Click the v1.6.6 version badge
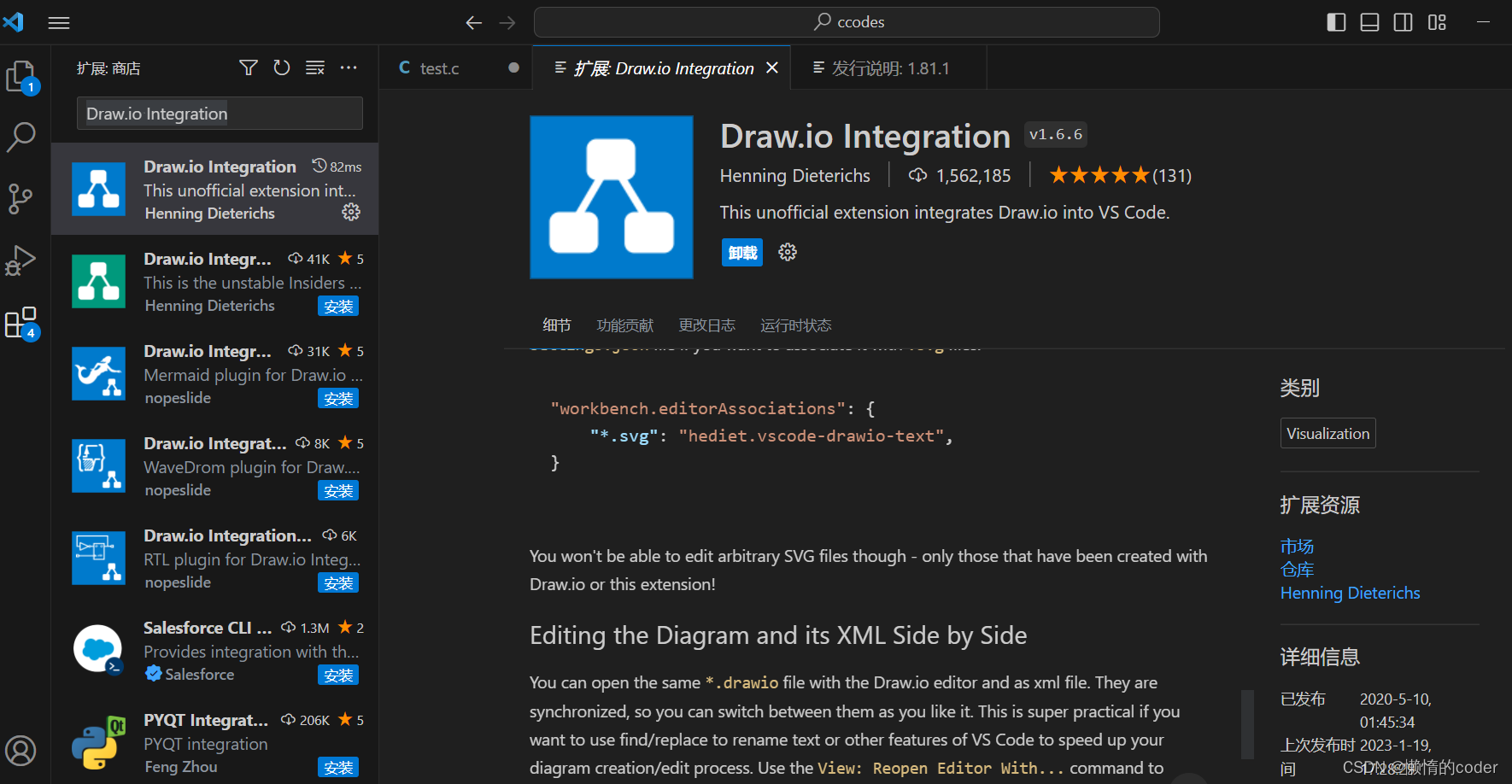The width and height of the screenshot is (1512, 784). [1055, 134]
